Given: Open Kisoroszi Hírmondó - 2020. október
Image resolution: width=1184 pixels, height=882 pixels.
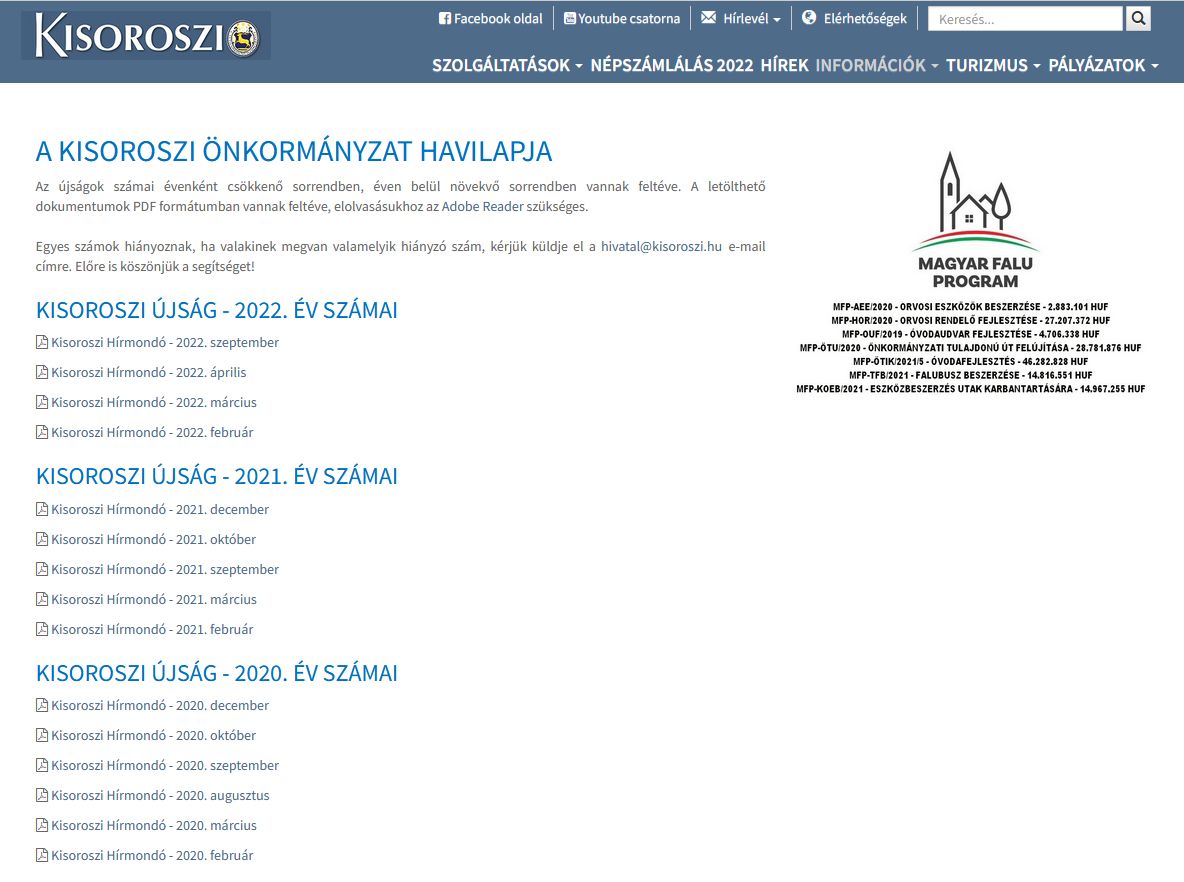Looking at the screenshot, I should pyautogui.click(x=153, y=736).
